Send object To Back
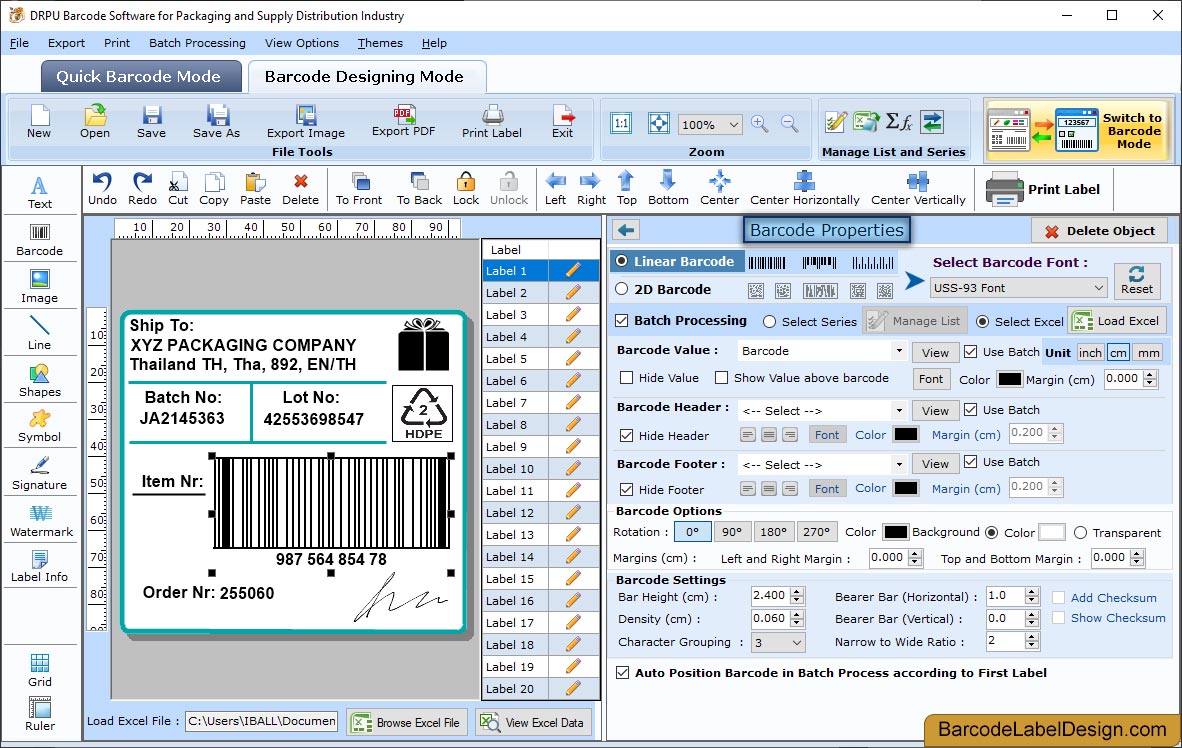The height and width of the screenshot is (748, 1182). click(x=419, y=189)
